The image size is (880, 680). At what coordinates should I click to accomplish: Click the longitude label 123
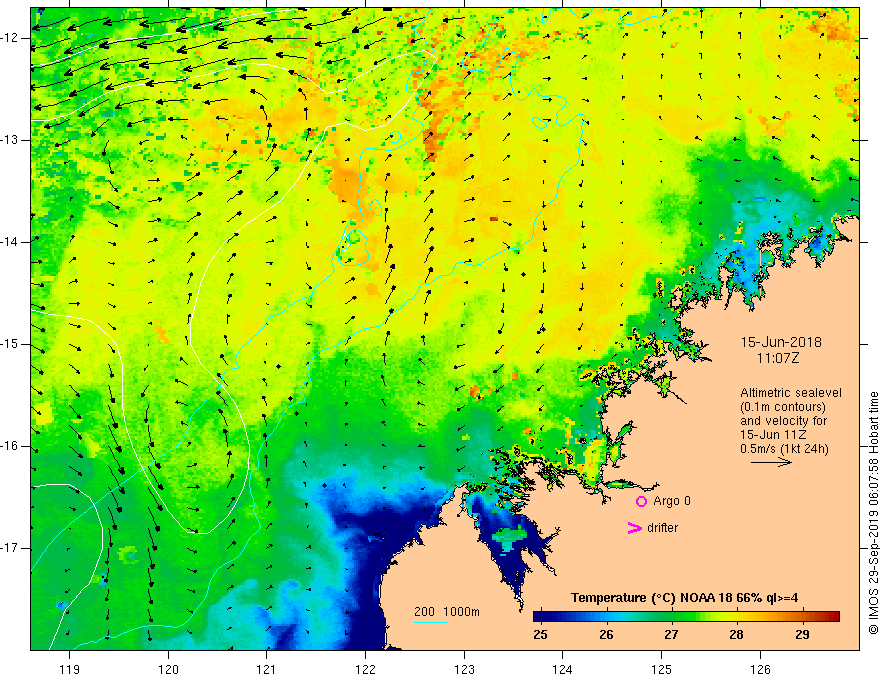pos(464,669)
